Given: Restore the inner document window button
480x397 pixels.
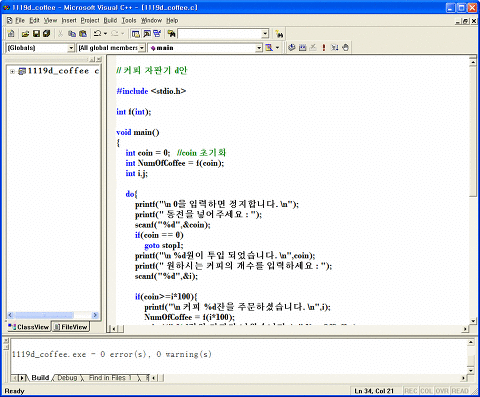Looking at the screenshot, I should [x=466, y=21].
